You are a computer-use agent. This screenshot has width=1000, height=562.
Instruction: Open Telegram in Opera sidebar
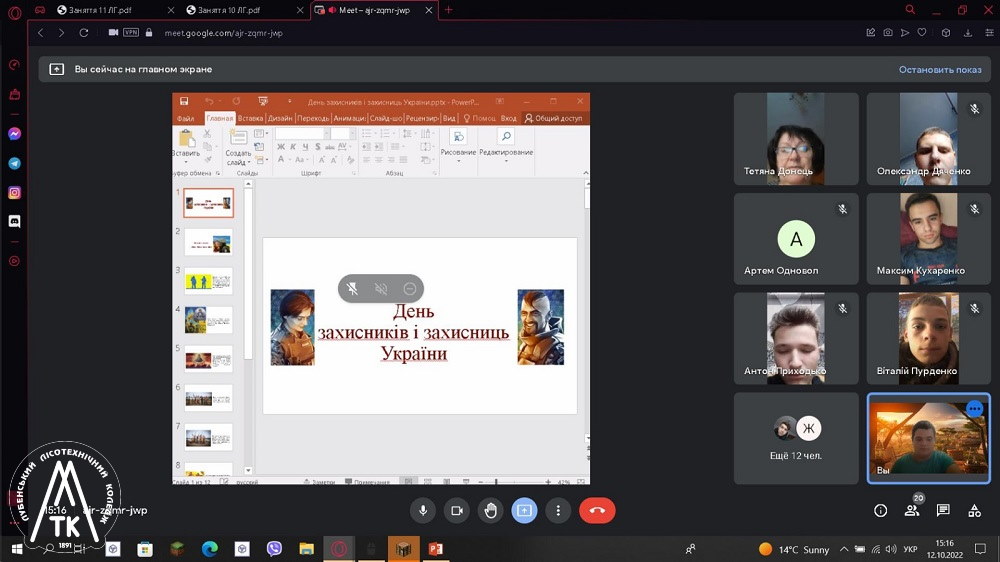click(x=14, y=163)
